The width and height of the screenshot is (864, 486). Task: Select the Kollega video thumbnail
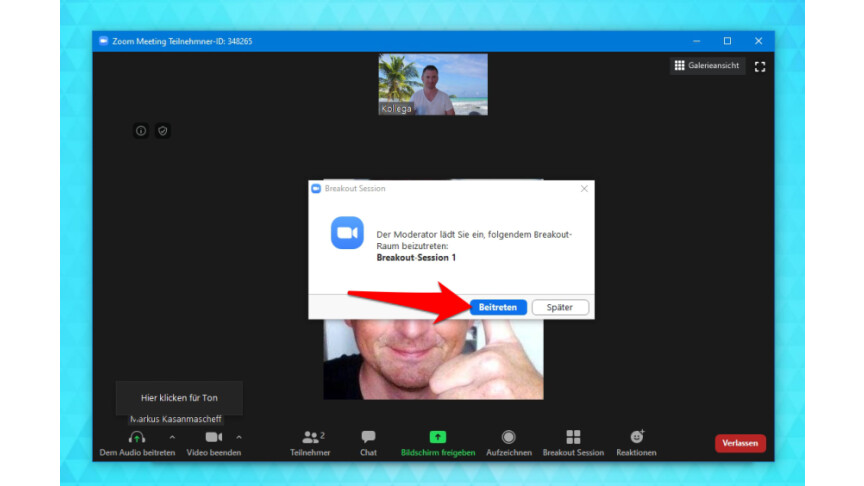[433, 84]
